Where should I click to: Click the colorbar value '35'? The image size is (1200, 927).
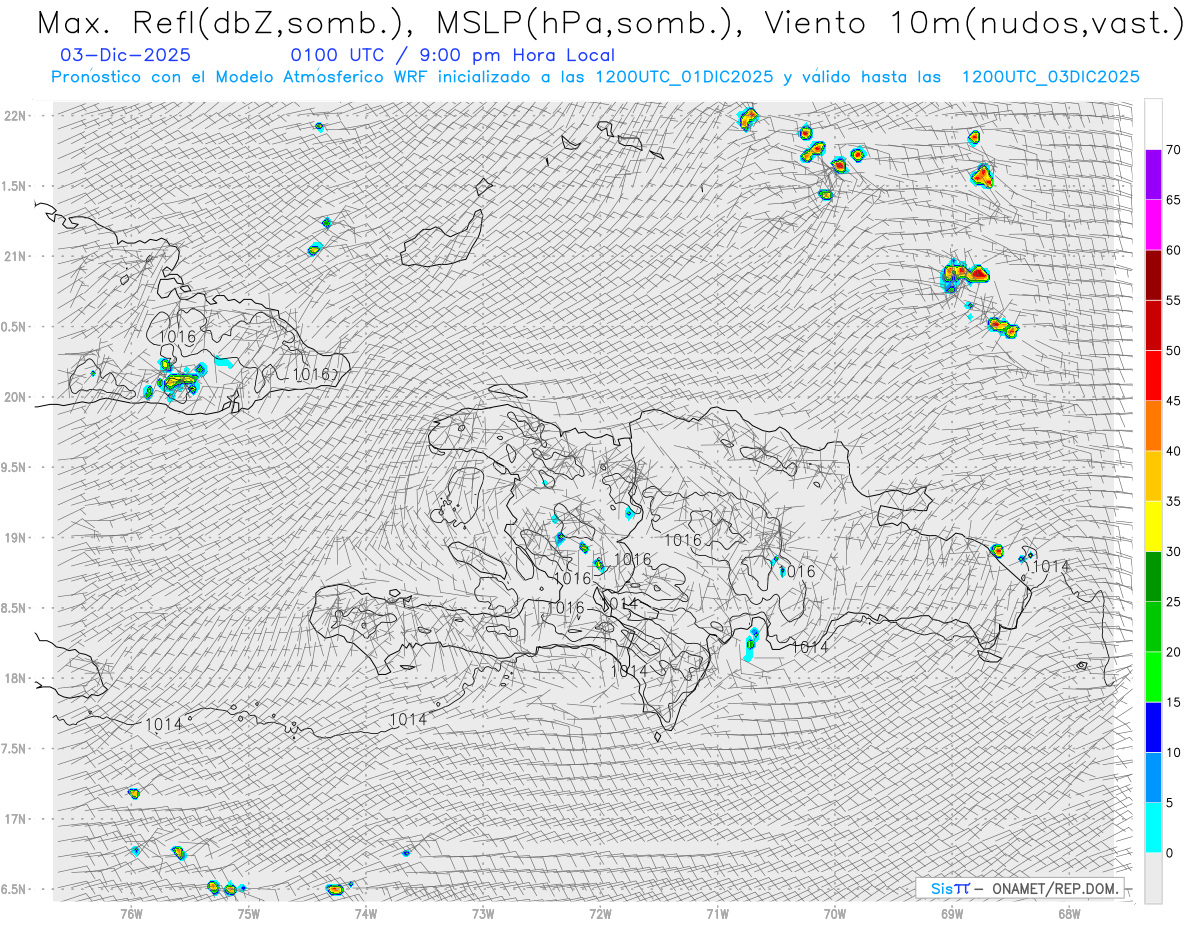coord(1174,501)
